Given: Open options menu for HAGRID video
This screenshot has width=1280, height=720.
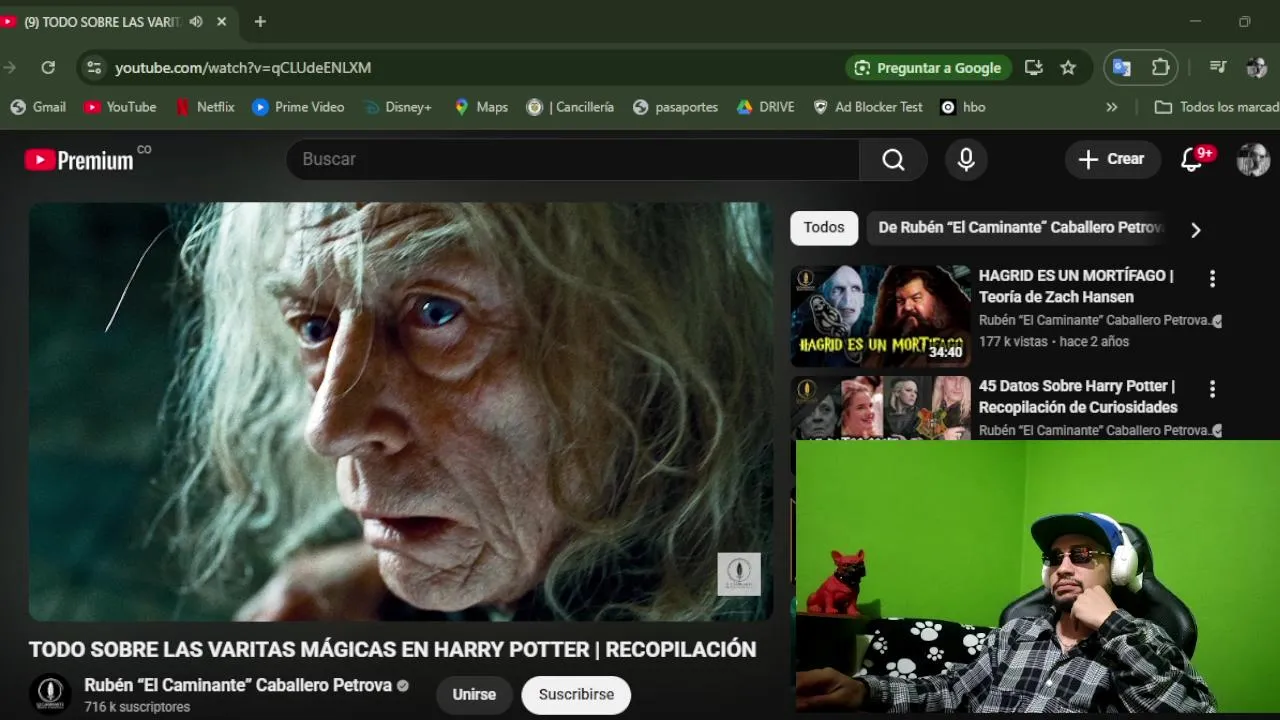Looking at the screenshot, I should coord(1212,279).
